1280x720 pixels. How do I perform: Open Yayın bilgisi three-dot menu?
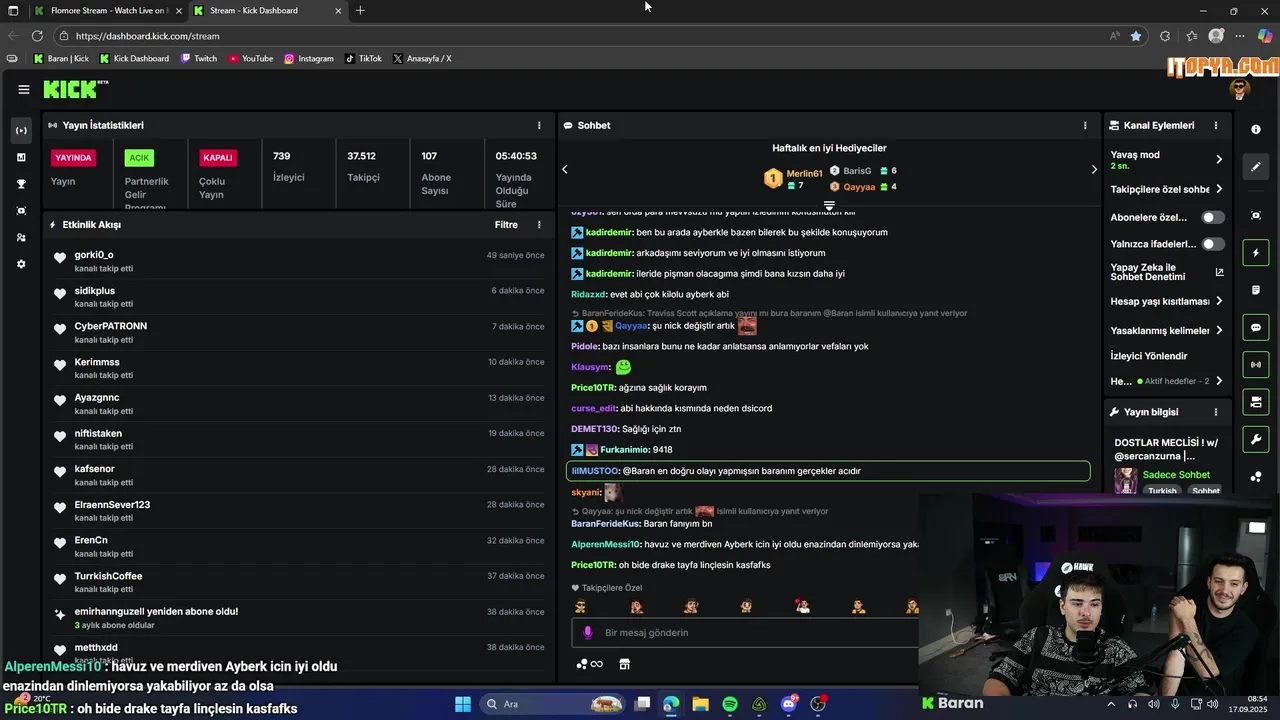tap(1216, 412)
